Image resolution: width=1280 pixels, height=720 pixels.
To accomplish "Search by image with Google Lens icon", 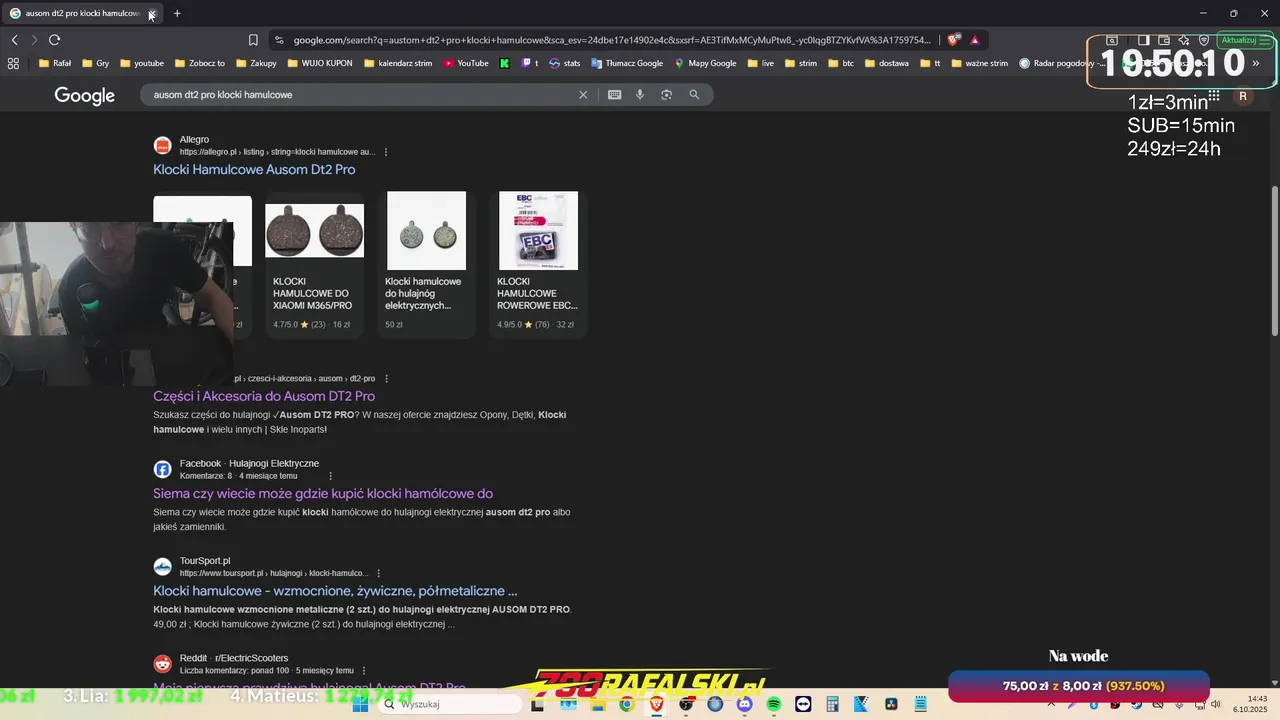I will pyautogui.click(x=666, y=94).
